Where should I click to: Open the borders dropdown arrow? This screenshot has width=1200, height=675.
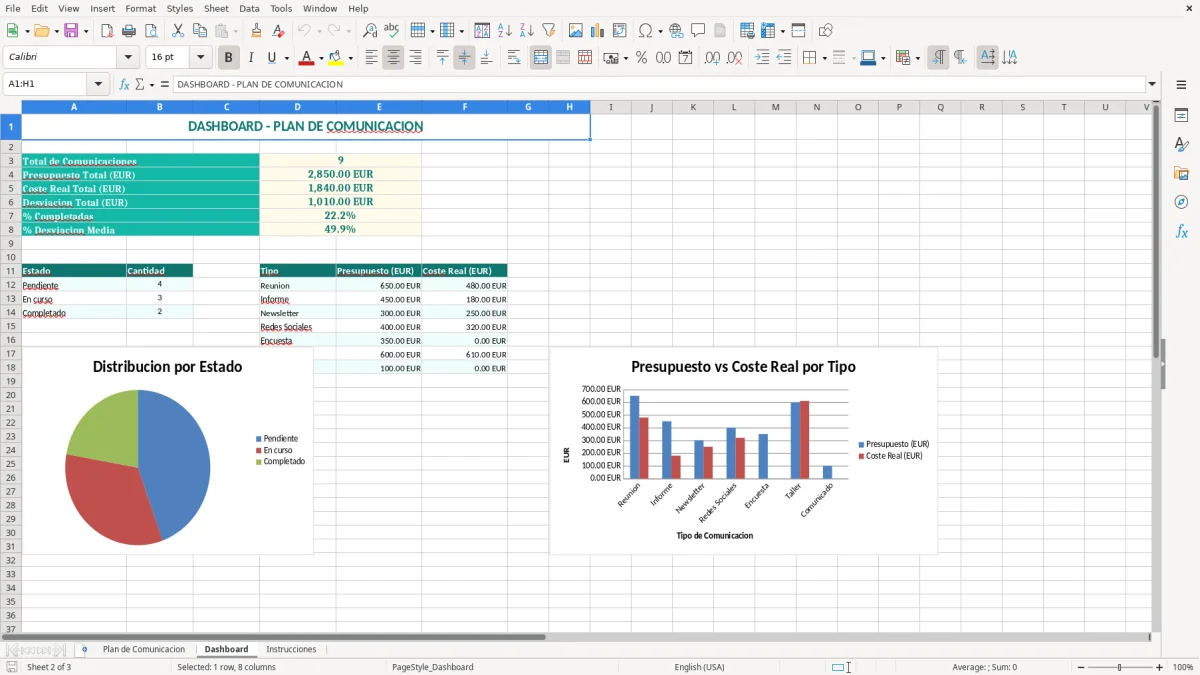(823, 58)
